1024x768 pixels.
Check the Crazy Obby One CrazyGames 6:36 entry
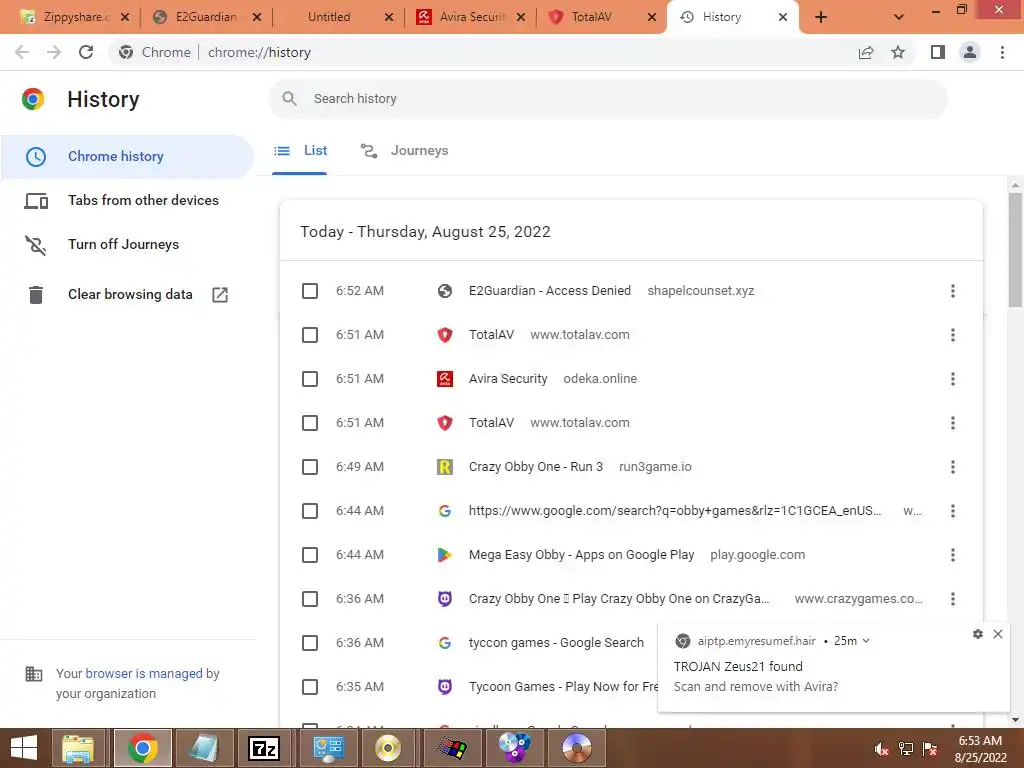(310, 599)
